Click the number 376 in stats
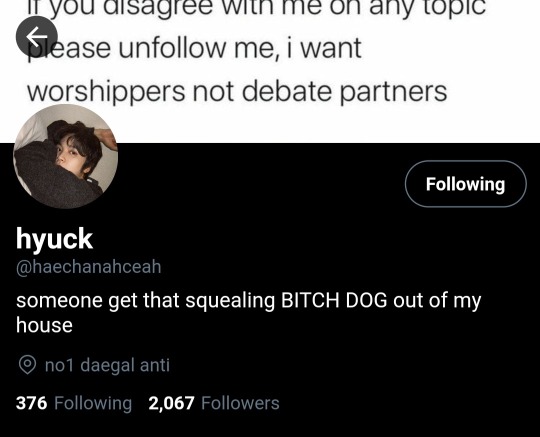 pyautogui.click(x=31, y=403)
